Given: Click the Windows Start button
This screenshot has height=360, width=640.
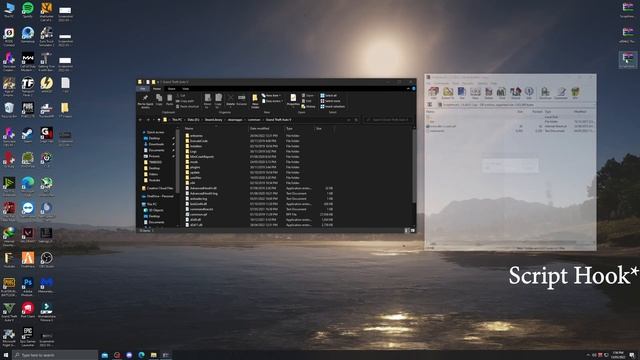Looking at the screenshot, I should tap(6, 355).
